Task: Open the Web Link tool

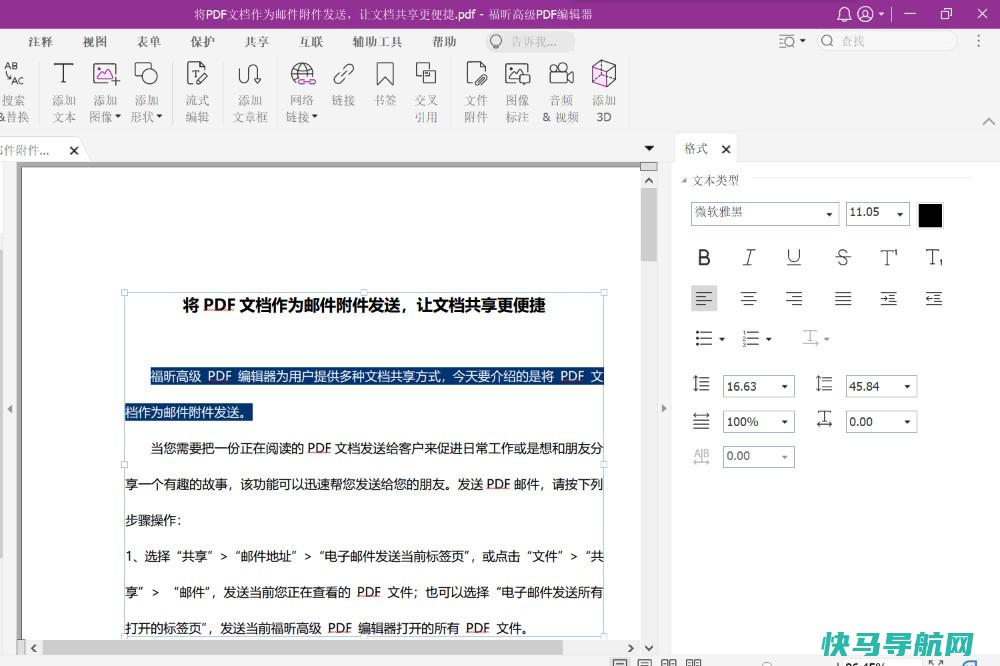Action: (x=302, y=91)
